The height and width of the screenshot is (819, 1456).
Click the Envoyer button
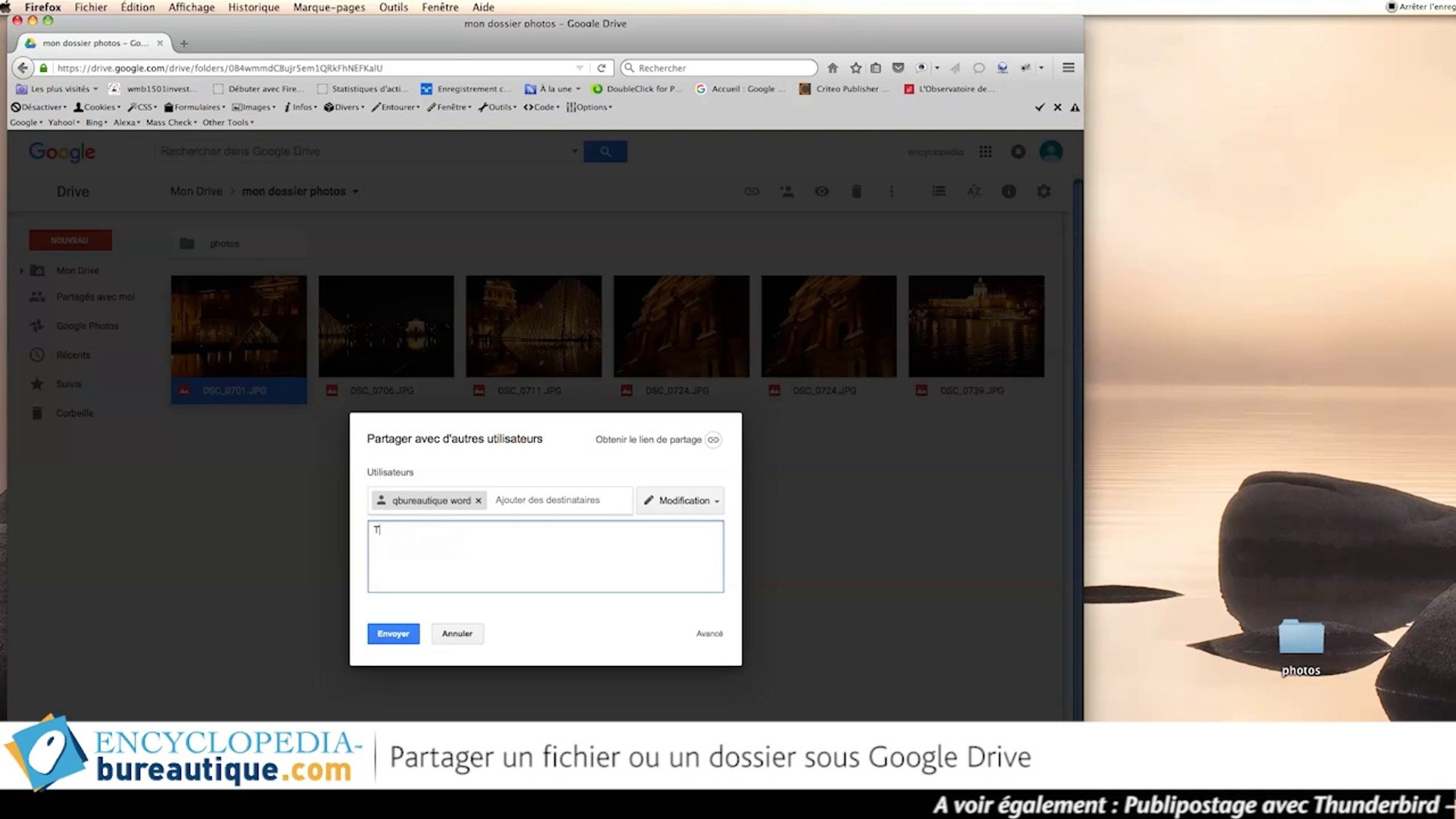(393, 634)
